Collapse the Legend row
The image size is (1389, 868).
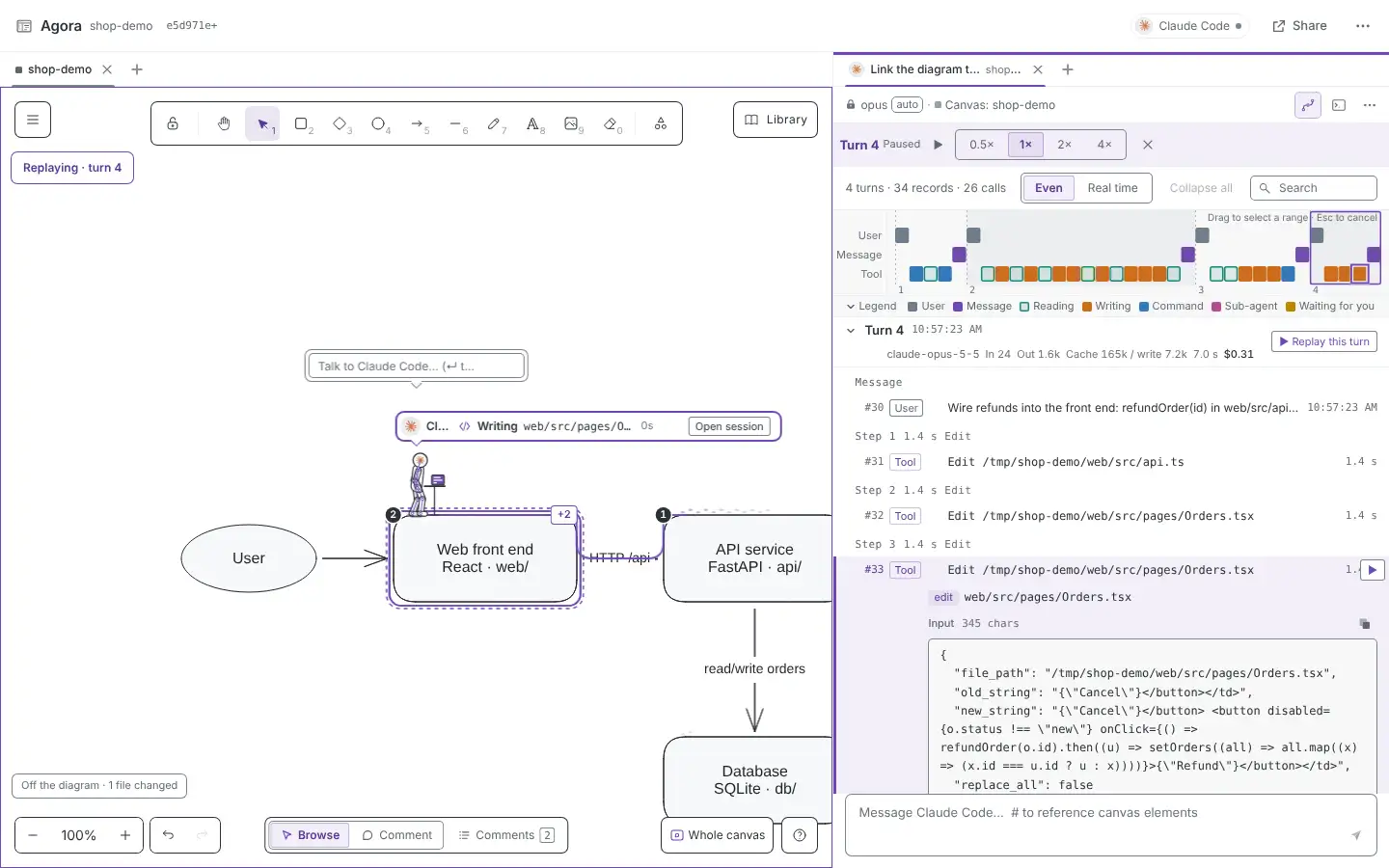click(871, 307)
